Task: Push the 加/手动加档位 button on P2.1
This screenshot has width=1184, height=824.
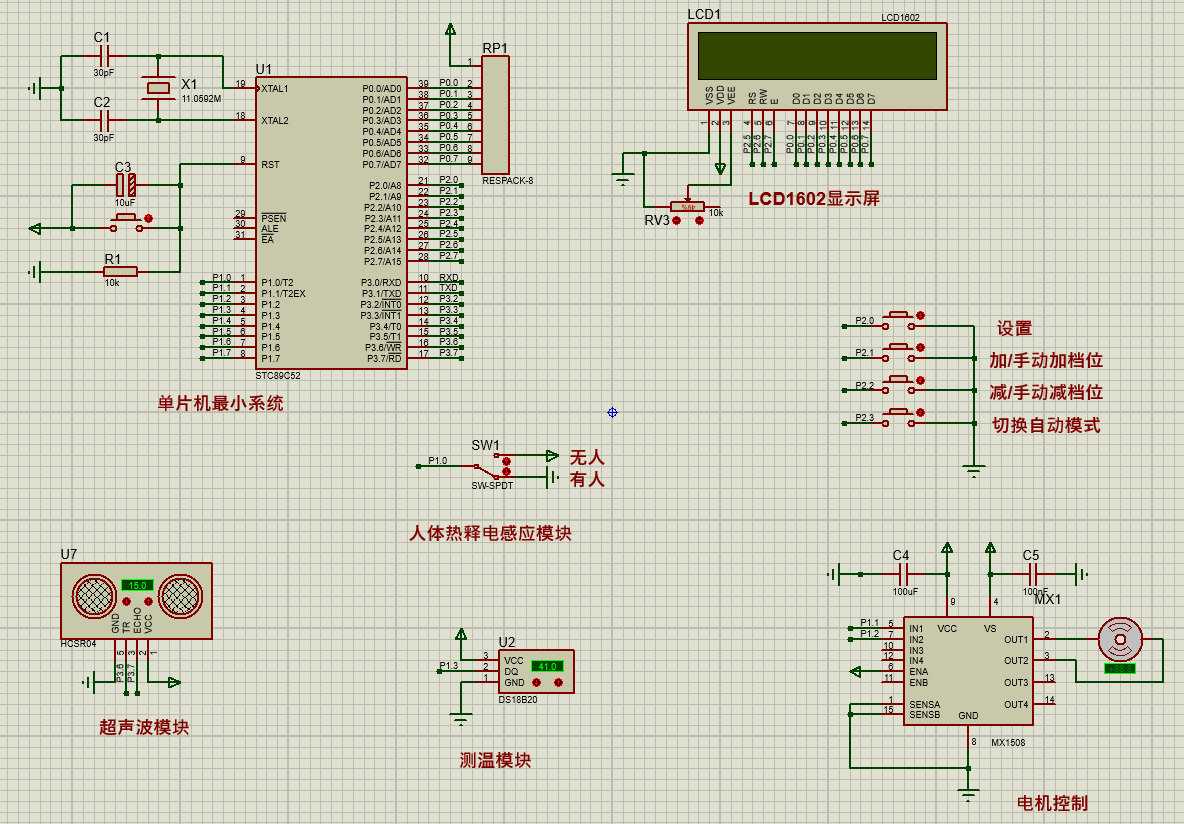Action: (899, 352)
